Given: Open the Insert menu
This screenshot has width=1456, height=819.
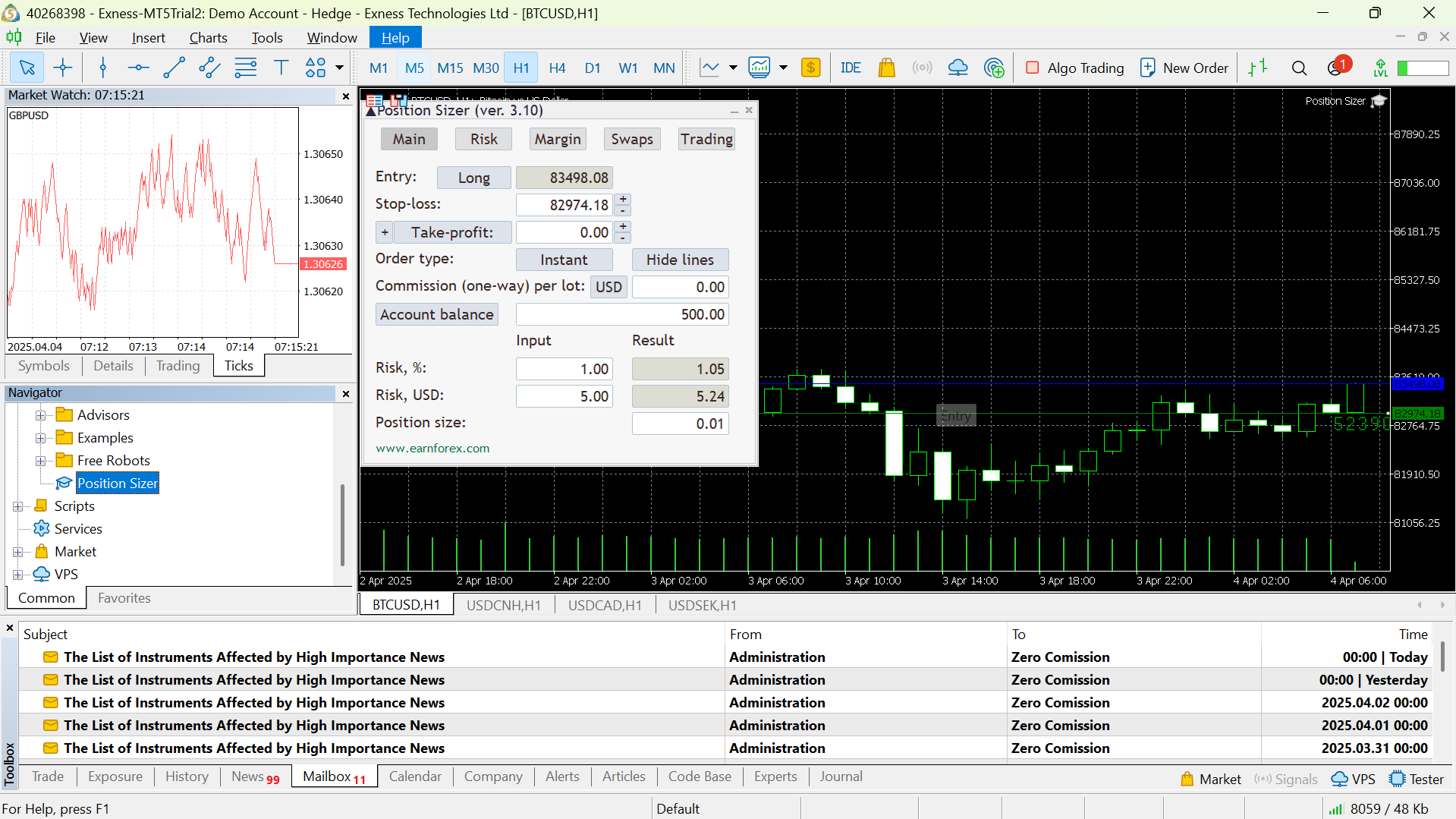Looking at the screenshot, I should 148,37.
